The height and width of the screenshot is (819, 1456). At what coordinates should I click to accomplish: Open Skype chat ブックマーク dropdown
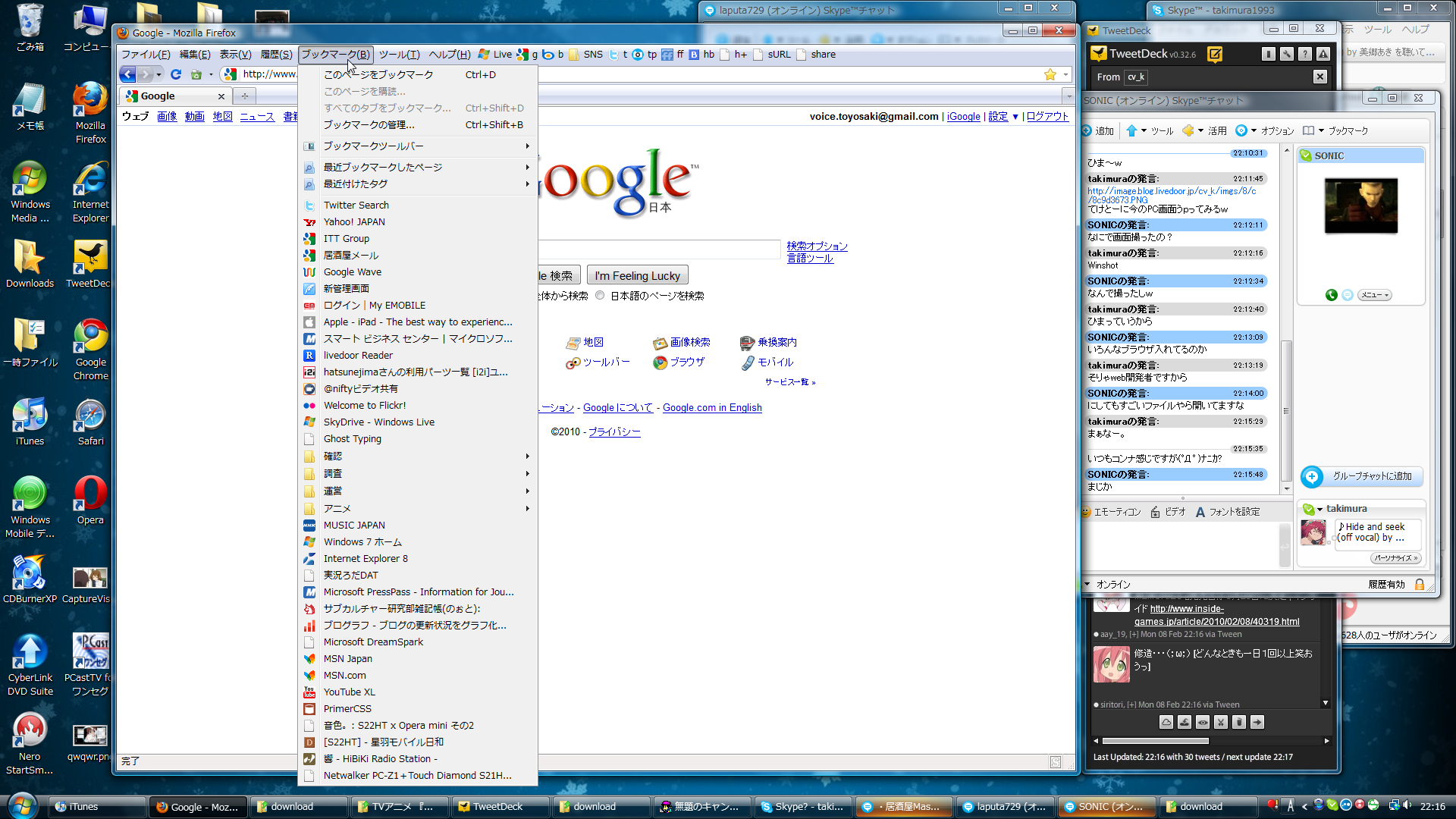(x=1335, y=131)
